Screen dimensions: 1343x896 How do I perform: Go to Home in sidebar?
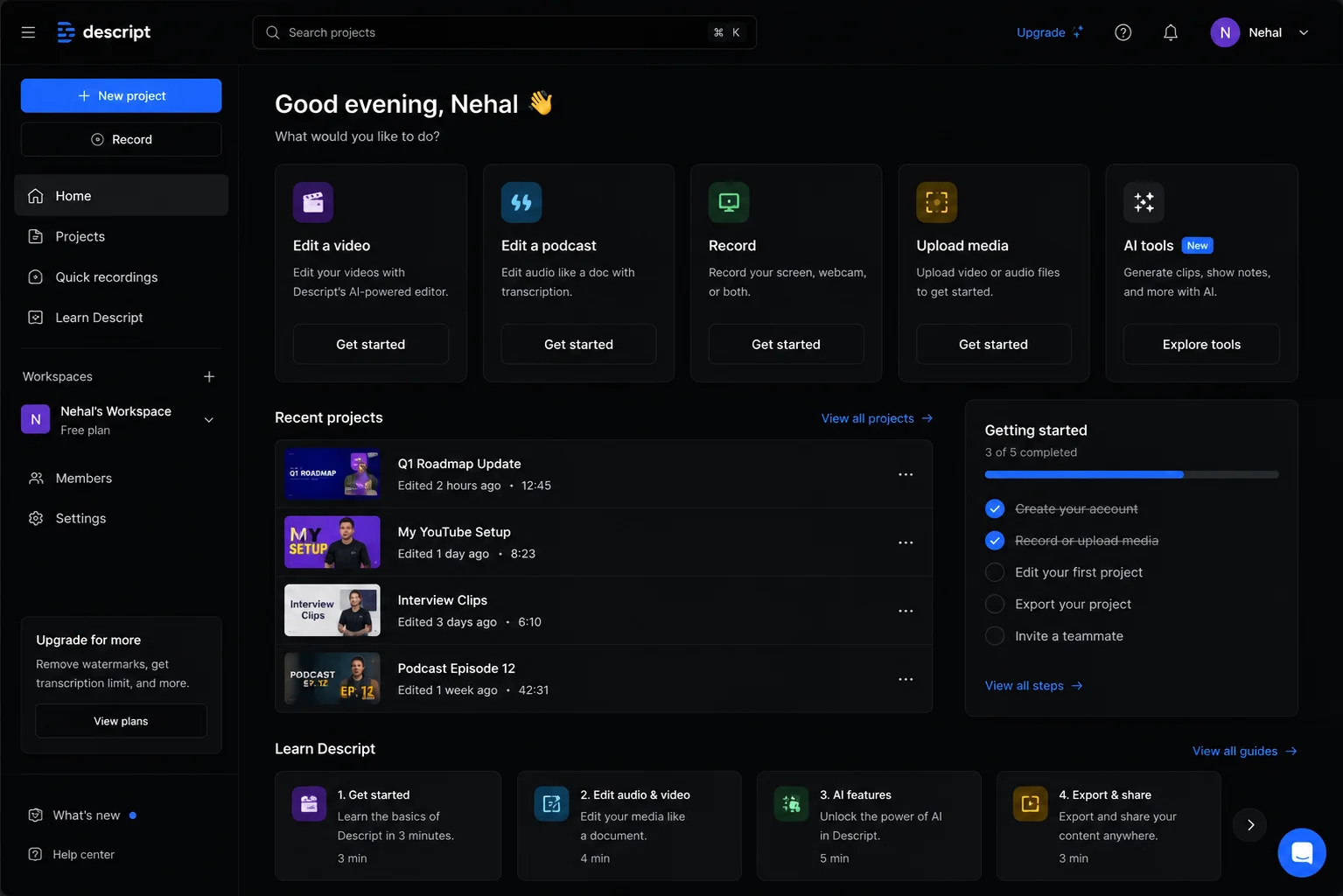tap(122, 196)
